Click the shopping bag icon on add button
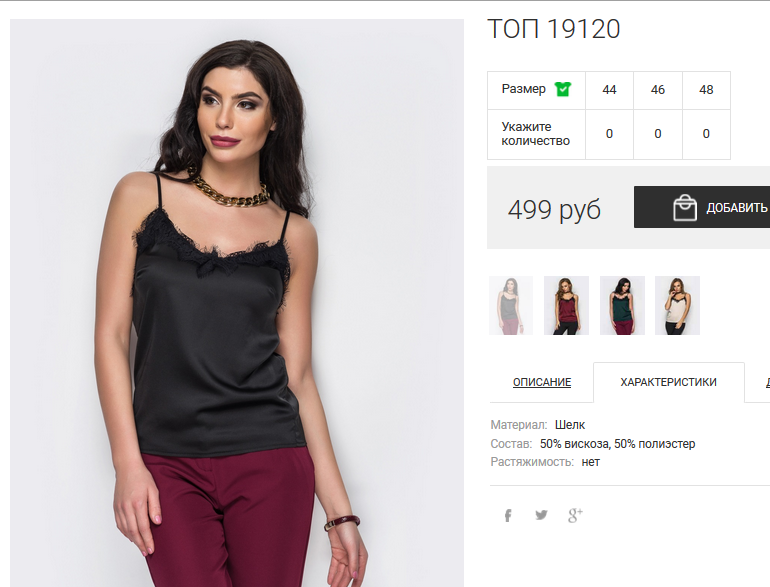Viewport: 770px width, 587px height. 685,208
